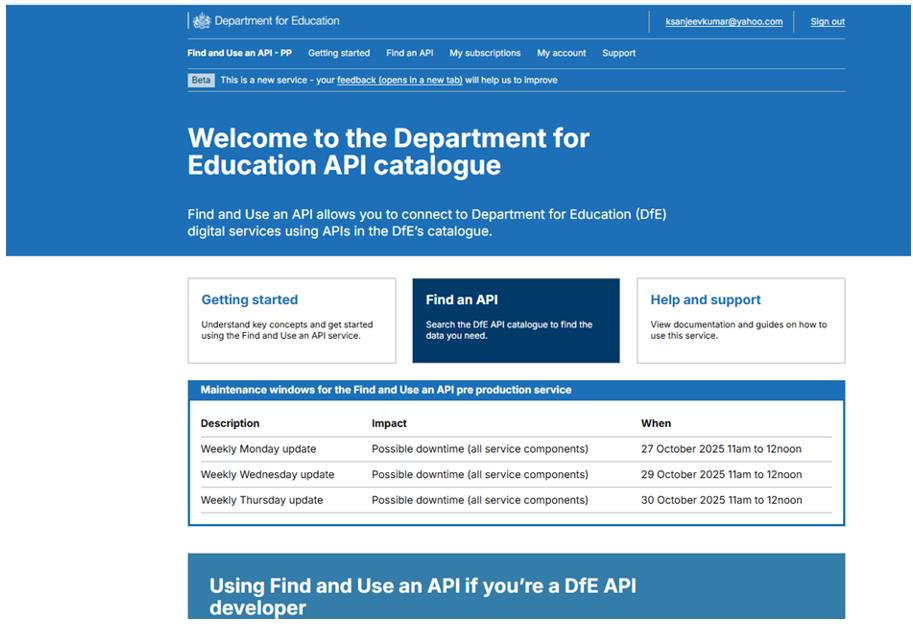Select the Weekly Monday update cell

click(259, 449)
